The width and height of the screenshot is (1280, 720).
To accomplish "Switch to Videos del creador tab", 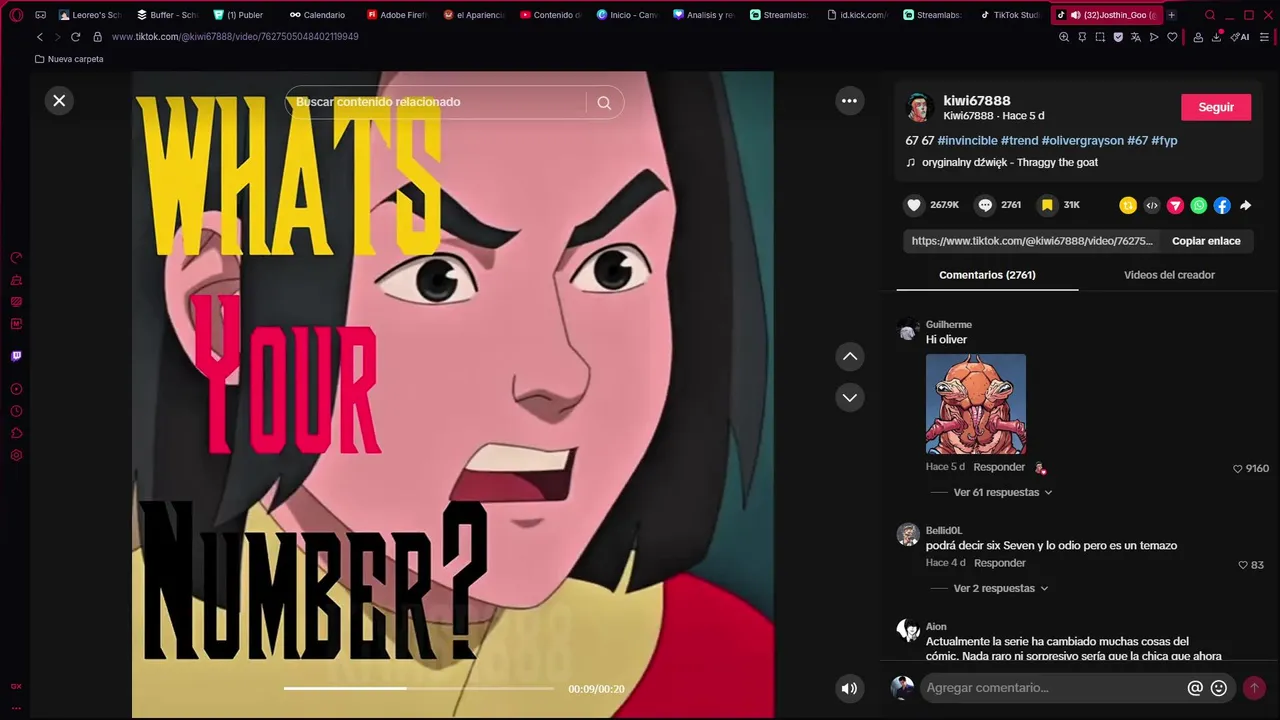I will point(1169,275).
